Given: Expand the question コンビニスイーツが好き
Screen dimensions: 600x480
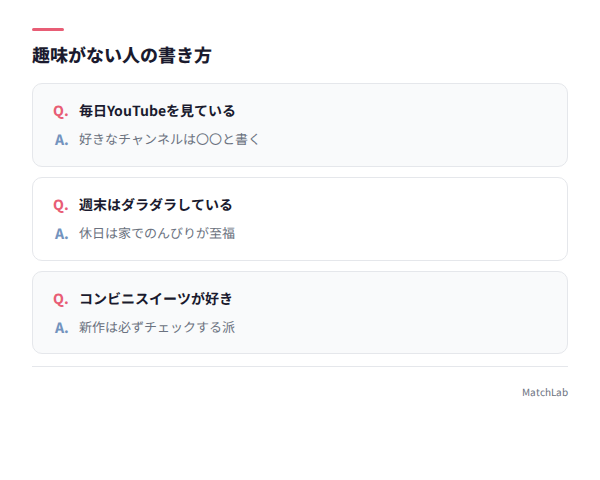Looking at the screenshot, I should click(x=156, y=299).
